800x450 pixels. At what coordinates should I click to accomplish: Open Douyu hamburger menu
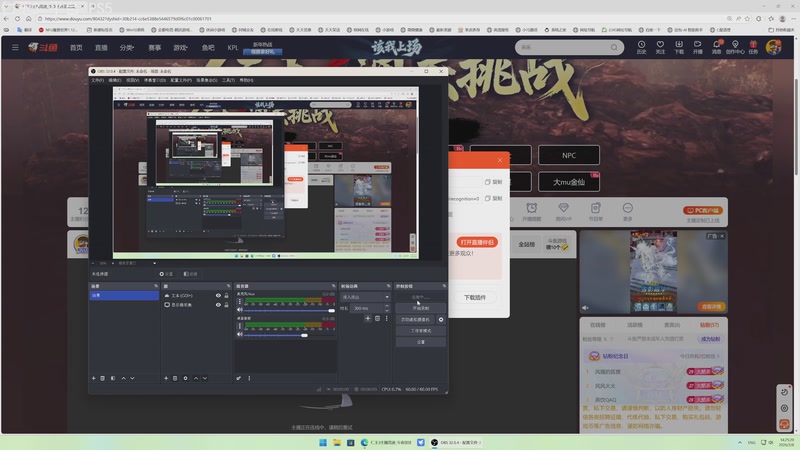point(15,47)
